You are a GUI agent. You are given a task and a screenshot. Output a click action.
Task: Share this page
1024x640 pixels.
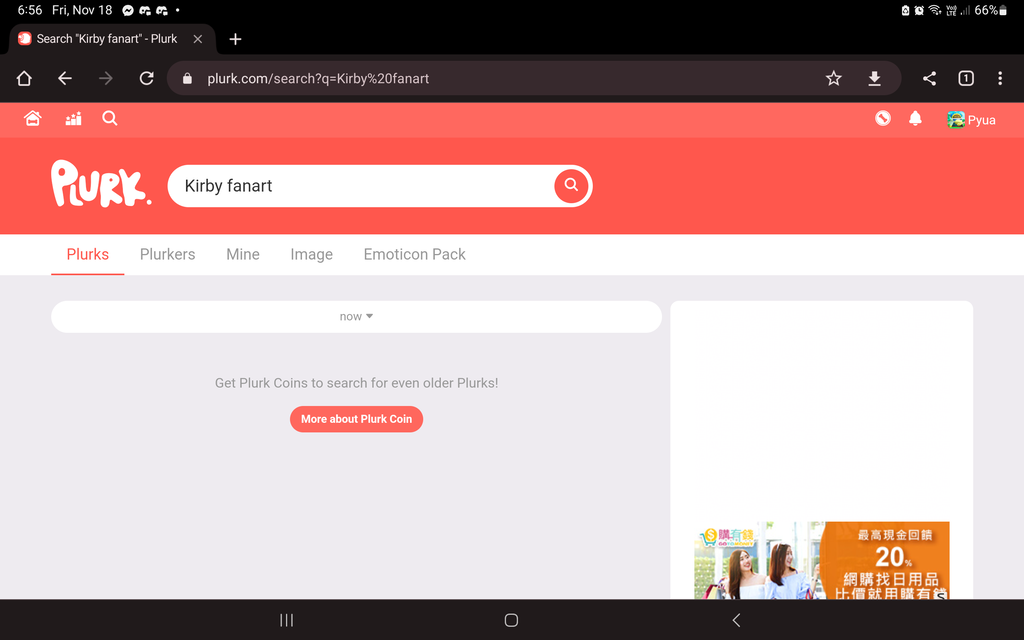[x=929, y=78]
